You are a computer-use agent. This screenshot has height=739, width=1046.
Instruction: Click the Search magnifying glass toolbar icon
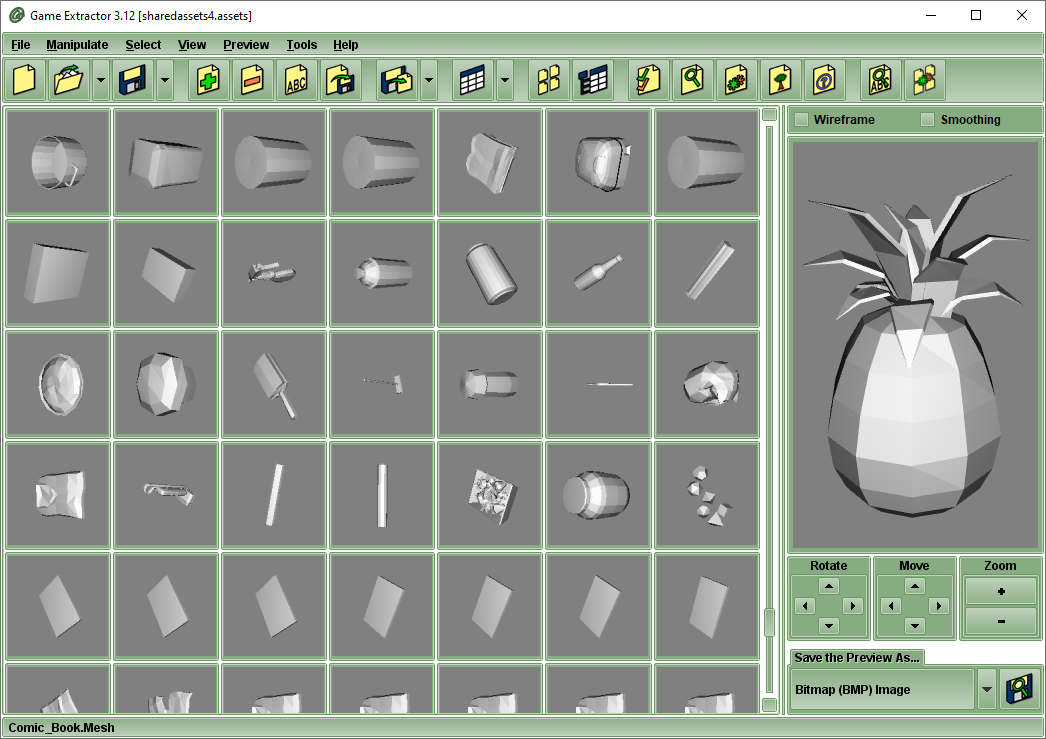(692, 80)
